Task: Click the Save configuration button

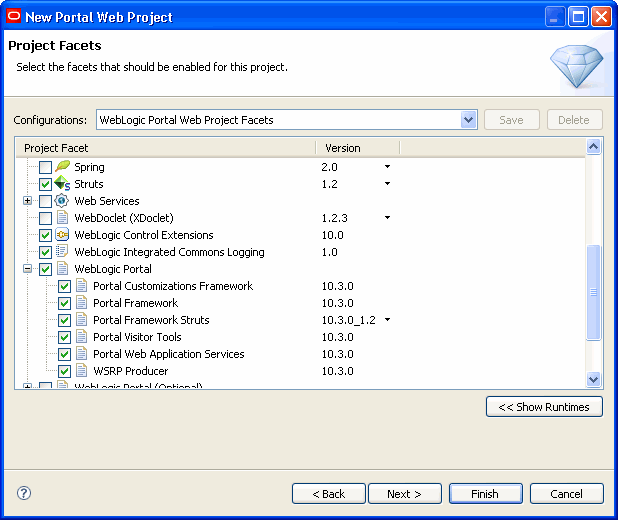Action: [511, 119]
